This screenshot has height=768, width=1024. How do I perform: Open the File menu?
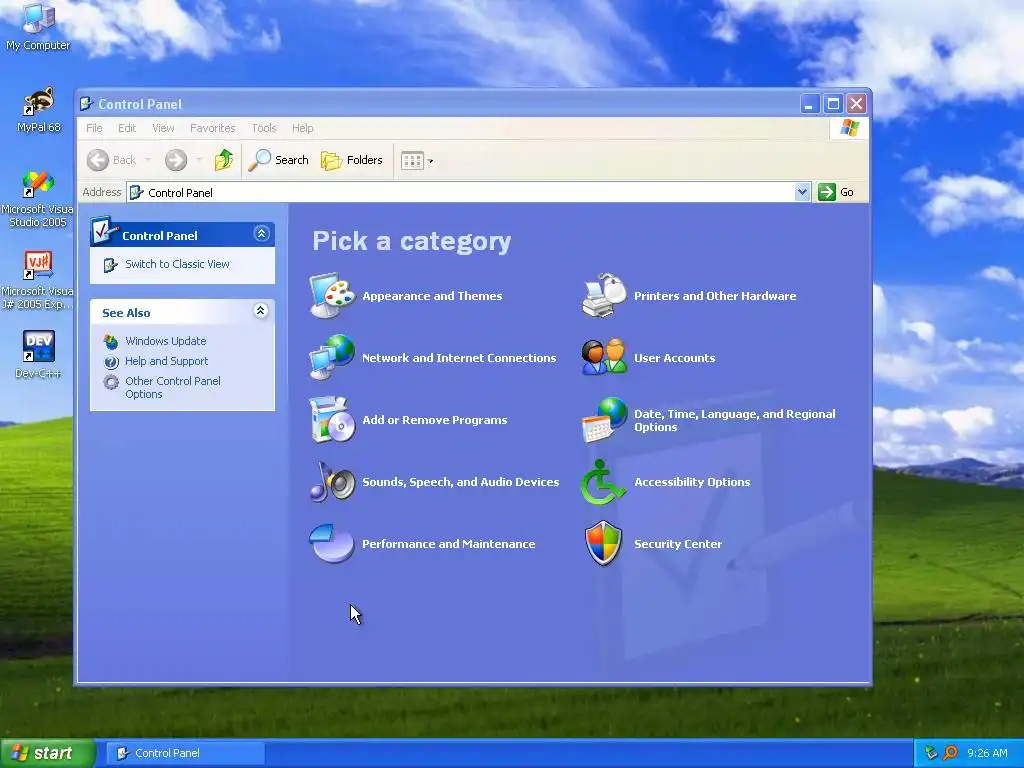pyautogui.click(x=94, y=128)
